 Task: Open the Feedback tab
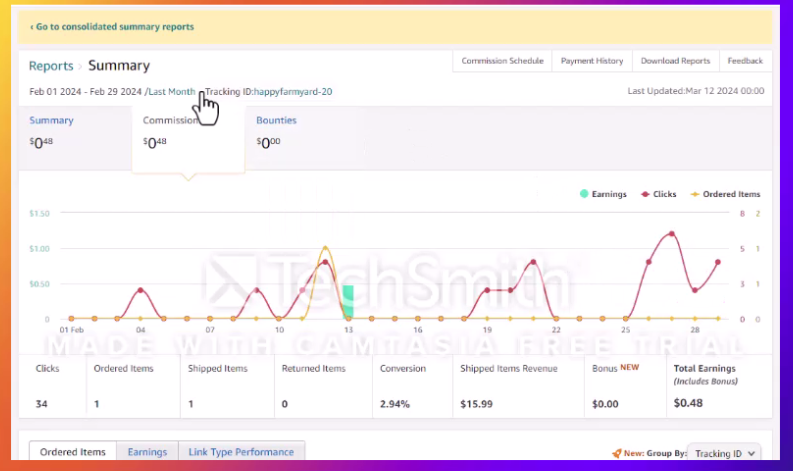coord(745,61)
